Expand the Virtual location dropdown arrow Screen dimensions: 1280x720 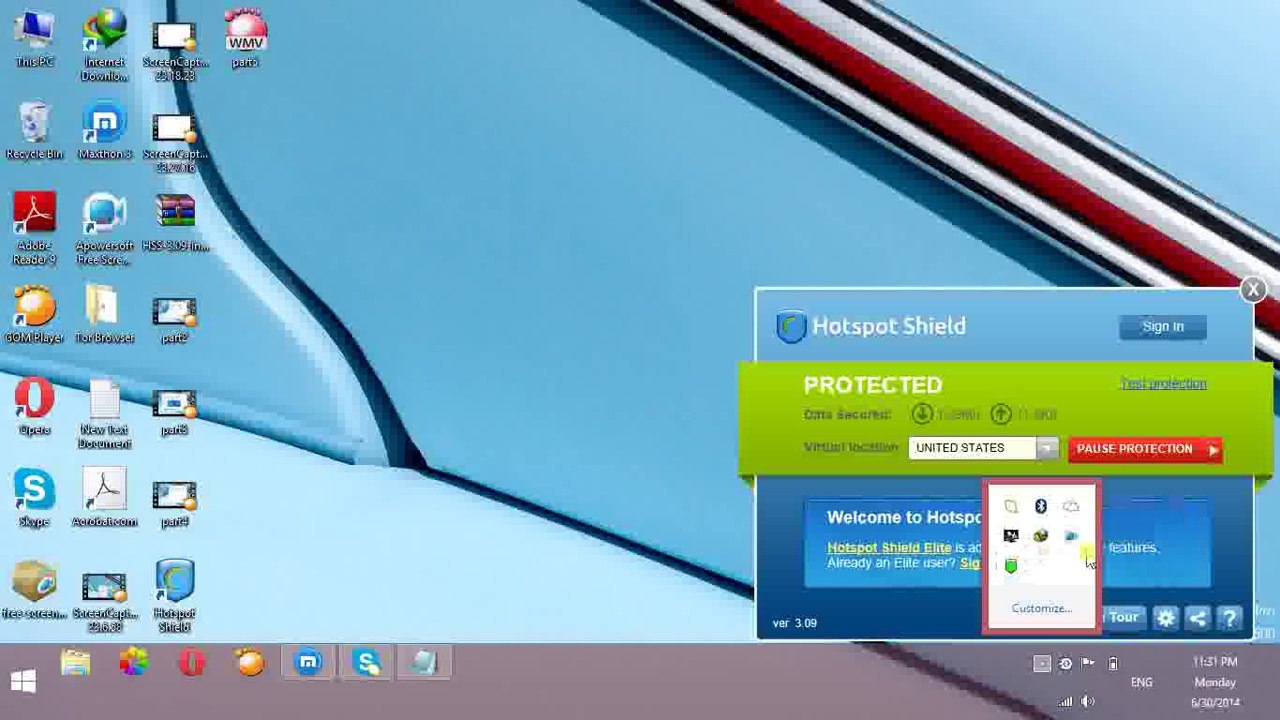coord(1046,448)
